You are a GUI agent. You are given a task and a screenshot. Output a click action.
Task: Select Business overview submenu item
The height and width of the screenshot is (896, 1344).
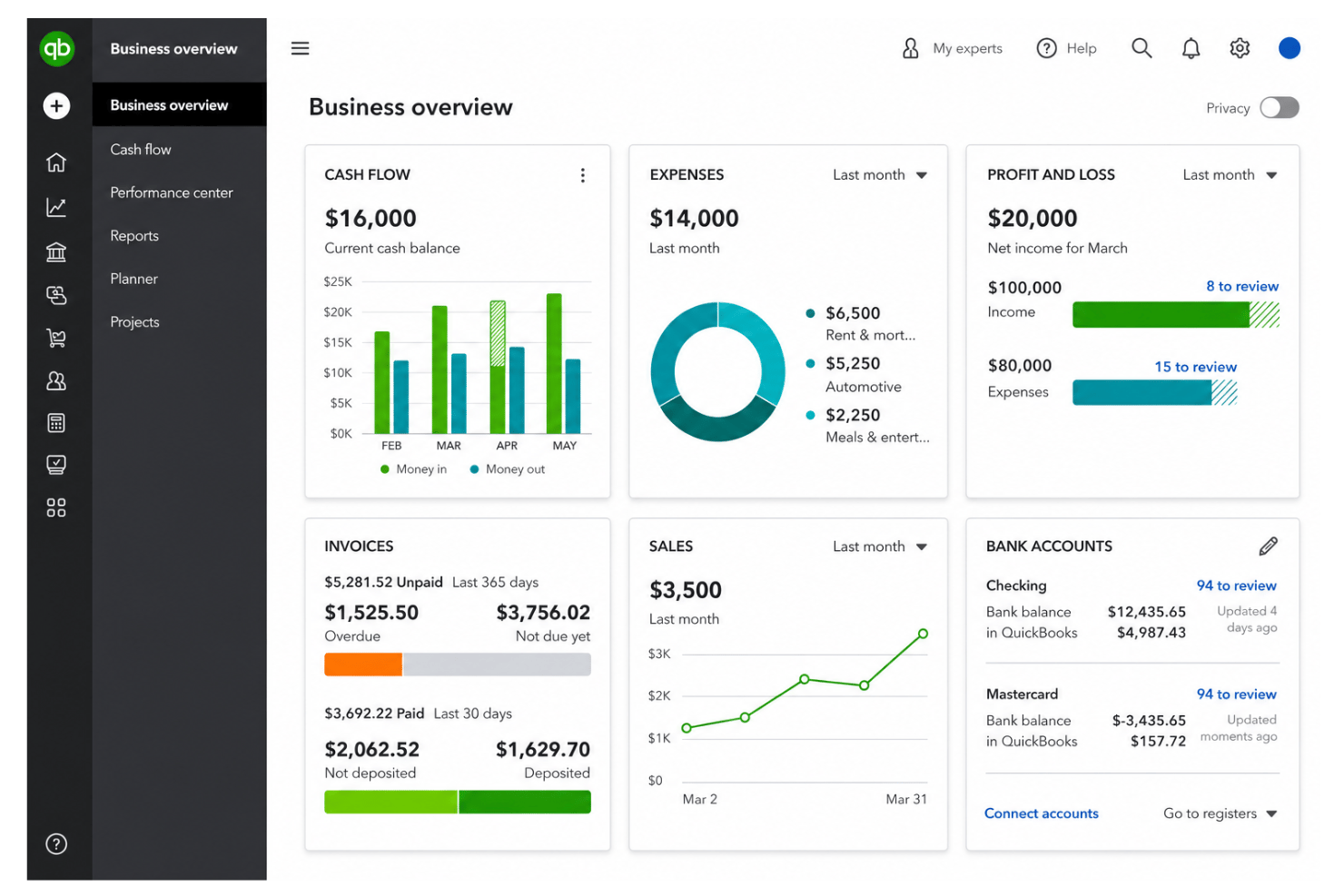pos(179,105)
